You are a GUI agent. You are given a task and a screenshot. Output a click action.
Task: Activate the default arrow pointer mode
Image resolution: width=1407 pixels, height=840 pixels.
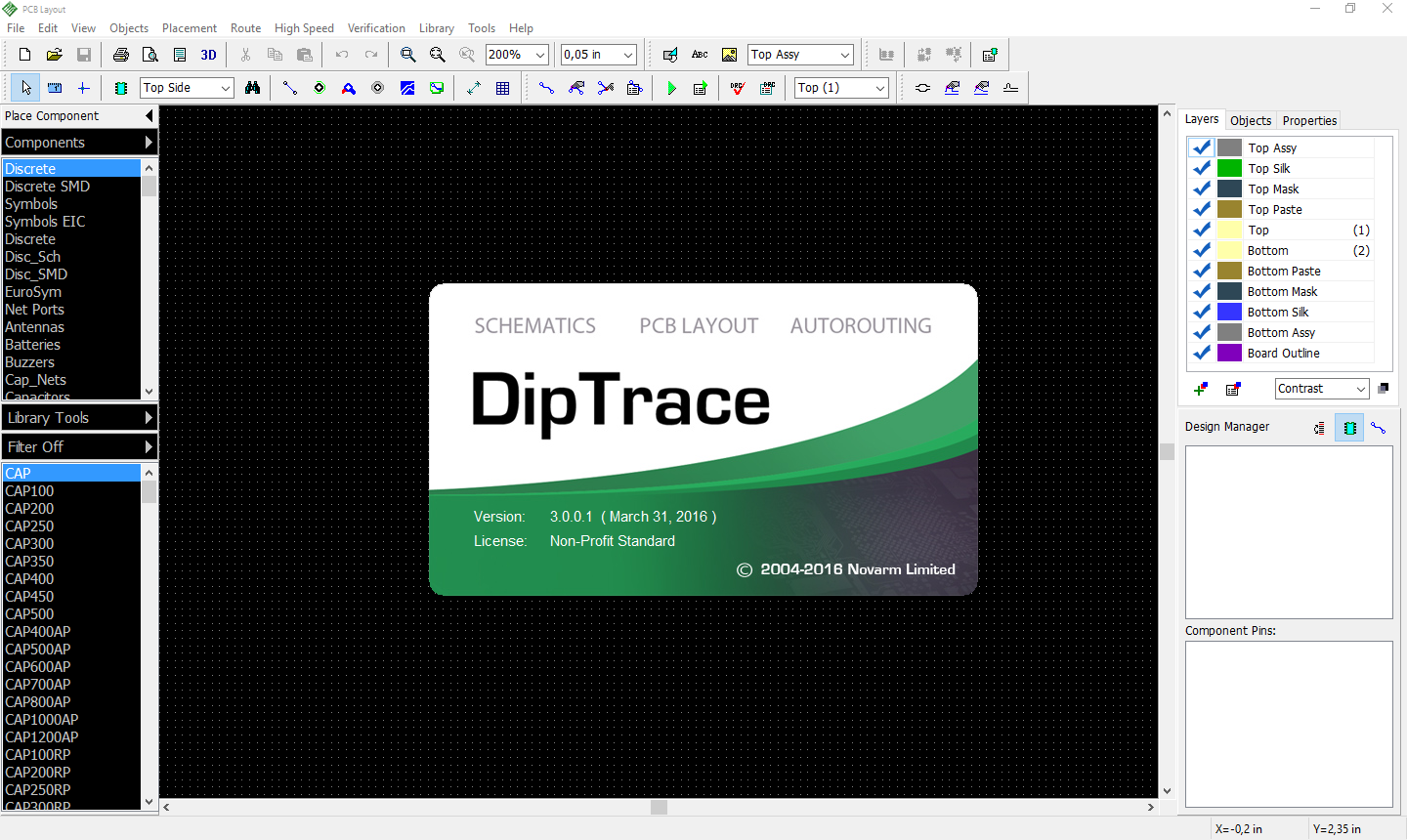pos(26,88)
